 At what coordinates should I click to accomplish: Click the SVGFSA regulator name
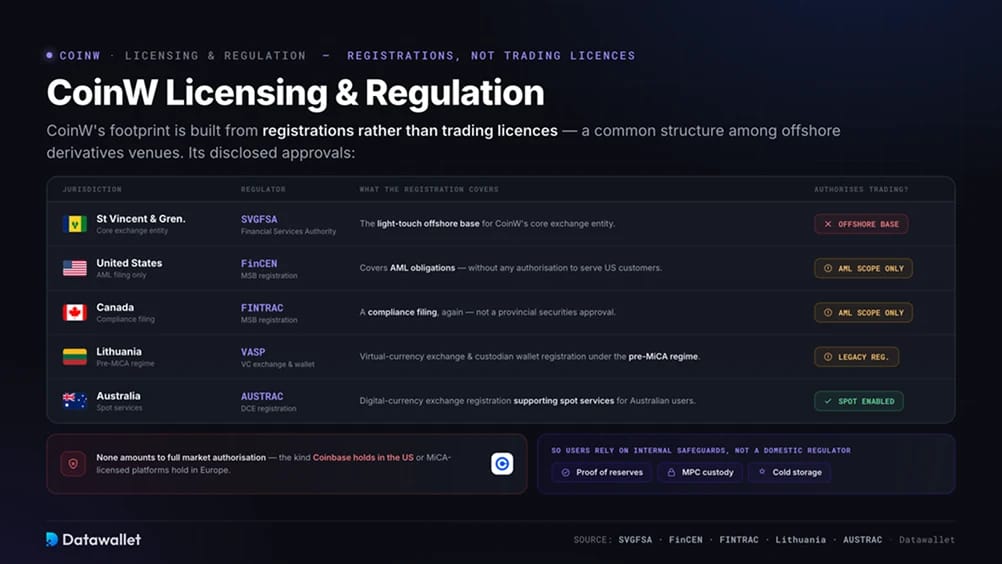(259, 219)
